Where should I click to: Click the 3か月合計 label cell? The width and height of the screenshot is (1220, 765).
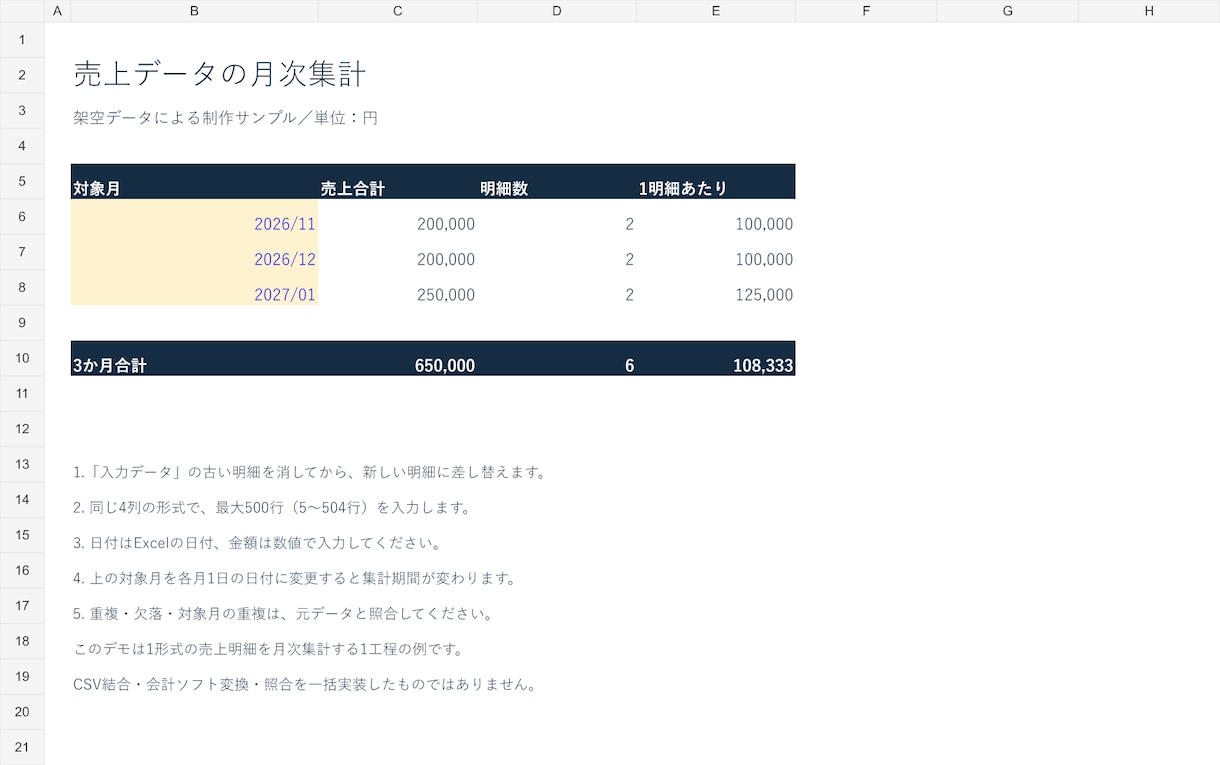[x=194, y=358]
